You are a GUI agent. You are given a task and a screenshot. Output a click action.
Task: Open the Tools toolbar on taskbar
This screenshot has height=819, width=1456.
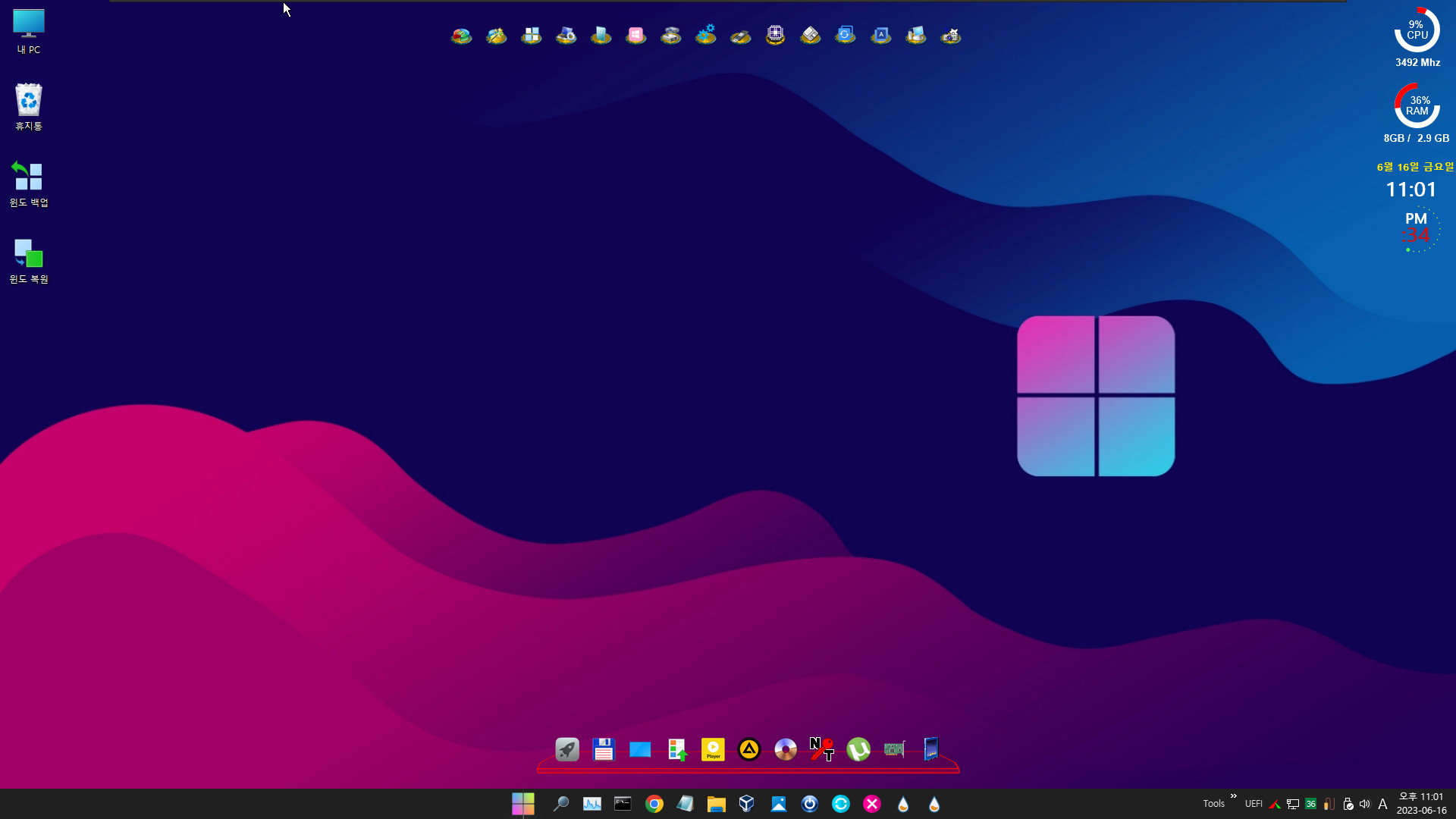click(x=1213, y=804)
